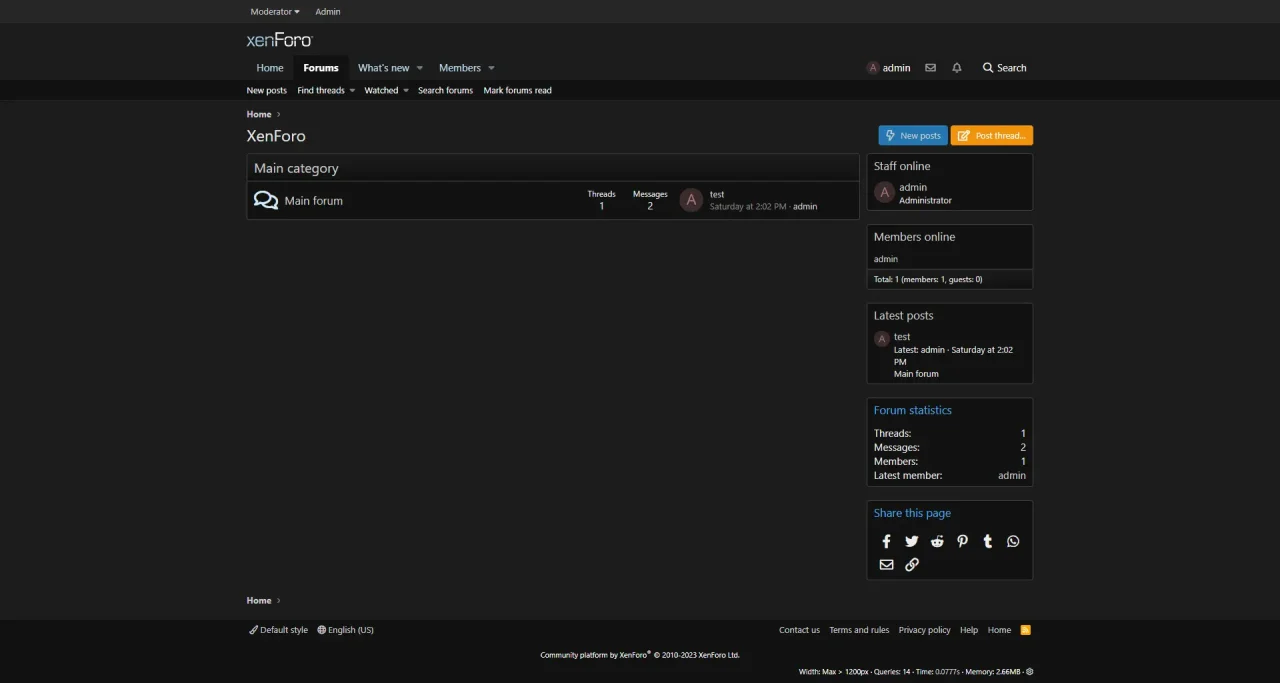This screenshot has width=1280, height=683.
Task: Open the Find threads dropdown
Action: [326, 91]
